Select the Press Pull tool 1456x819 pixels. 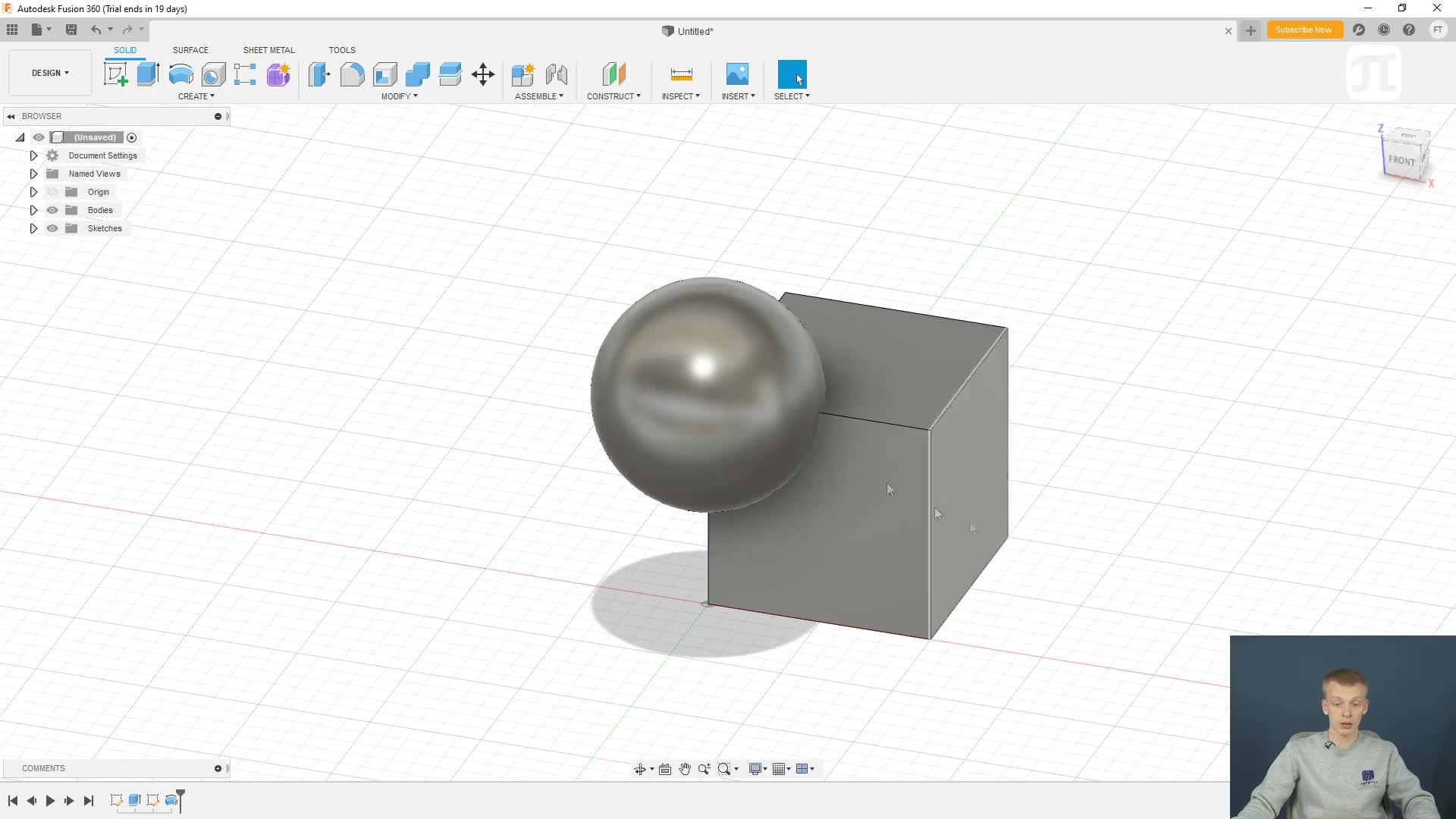tap(319, 74)
